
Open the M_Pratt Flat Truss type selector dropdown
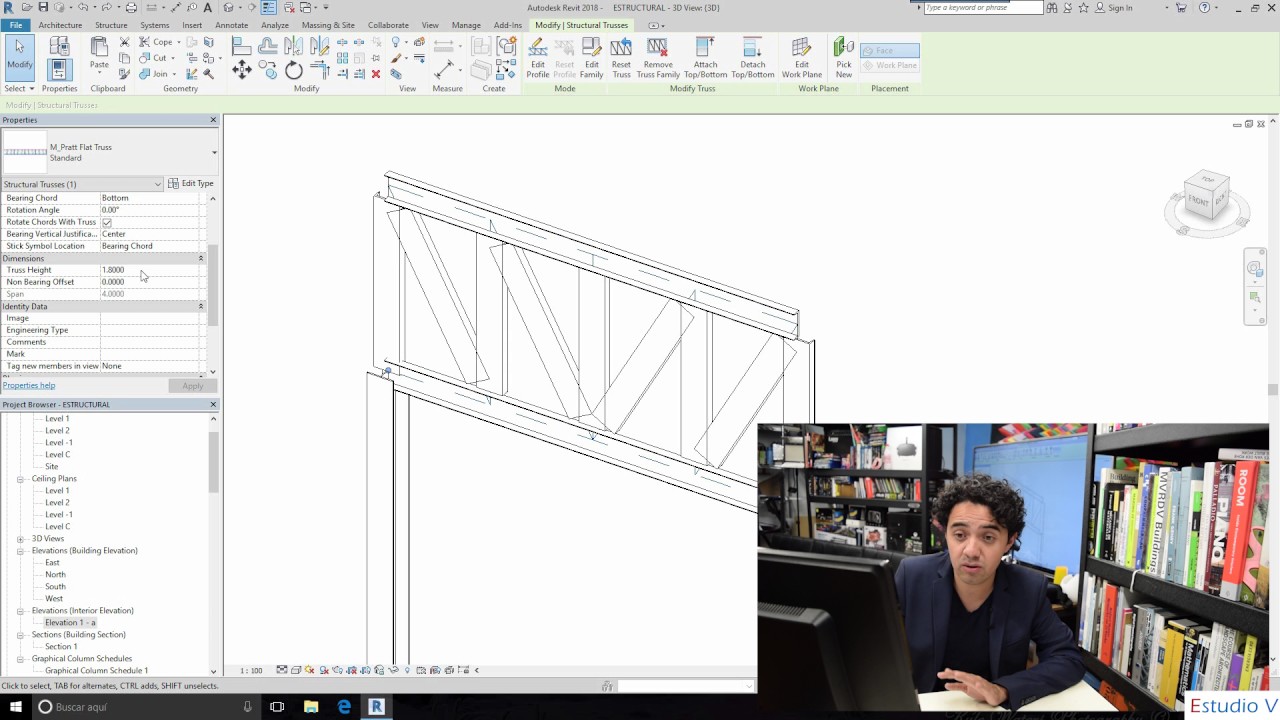click(x=214, y=152)
